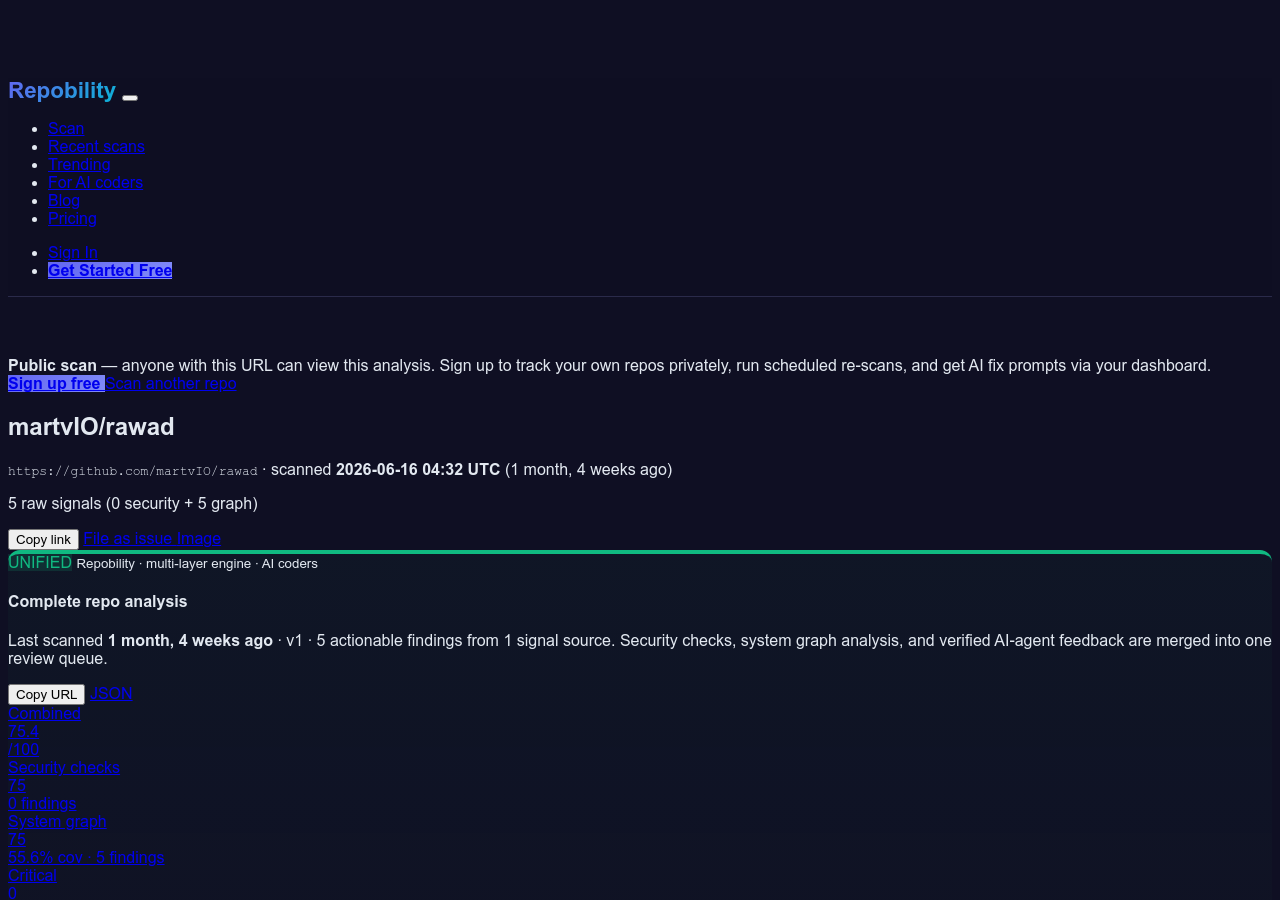Click the Sign In link
This screenshot has height=900, width=1280.
coord(73,252)
